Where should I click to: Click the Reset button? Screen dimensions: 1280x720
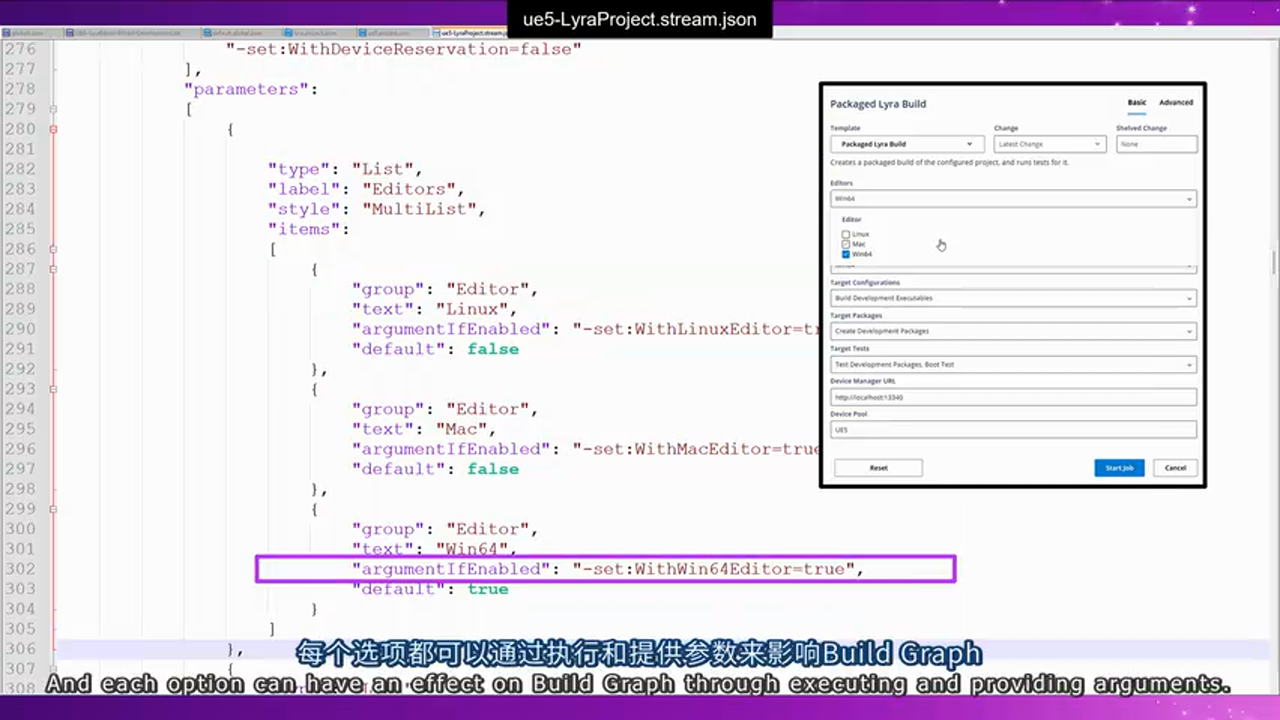tap(878, 468)
